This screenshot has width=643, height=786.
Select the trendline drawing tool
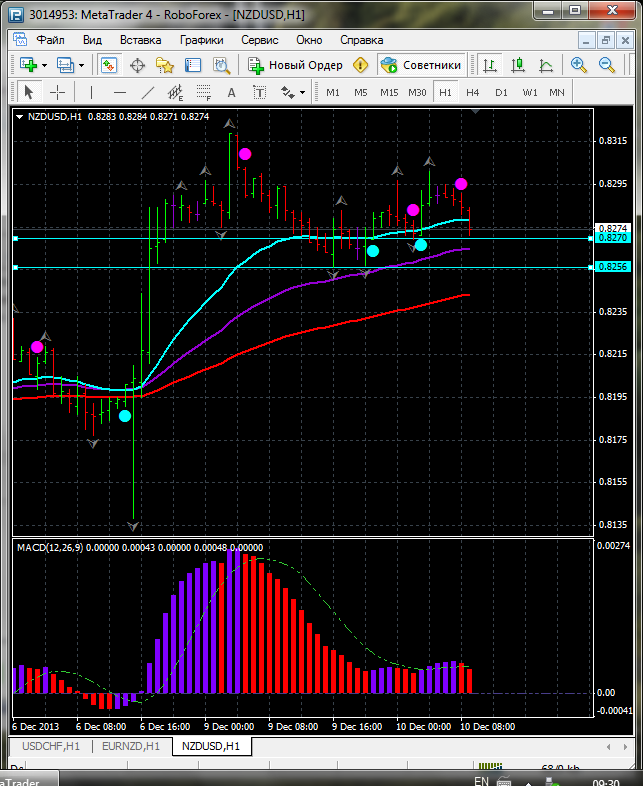coord(148,92)
